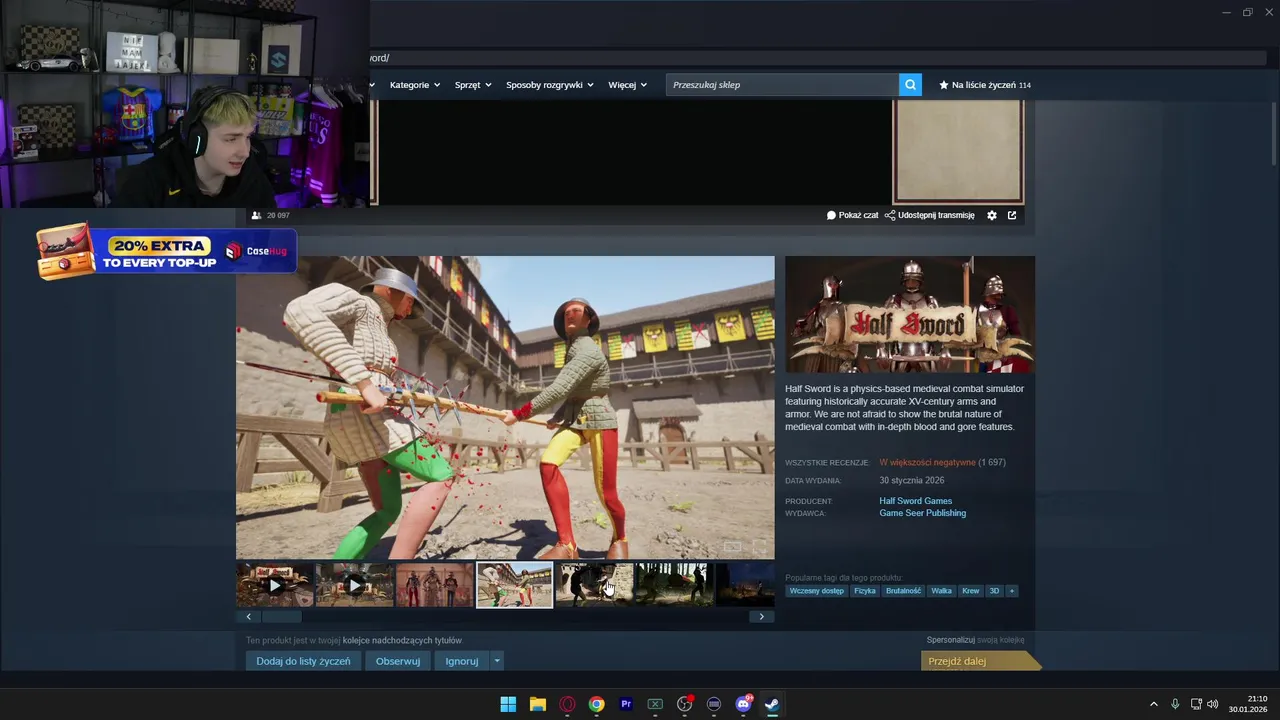Click Przejdź dalej in the queue

[x=980, y=661]
